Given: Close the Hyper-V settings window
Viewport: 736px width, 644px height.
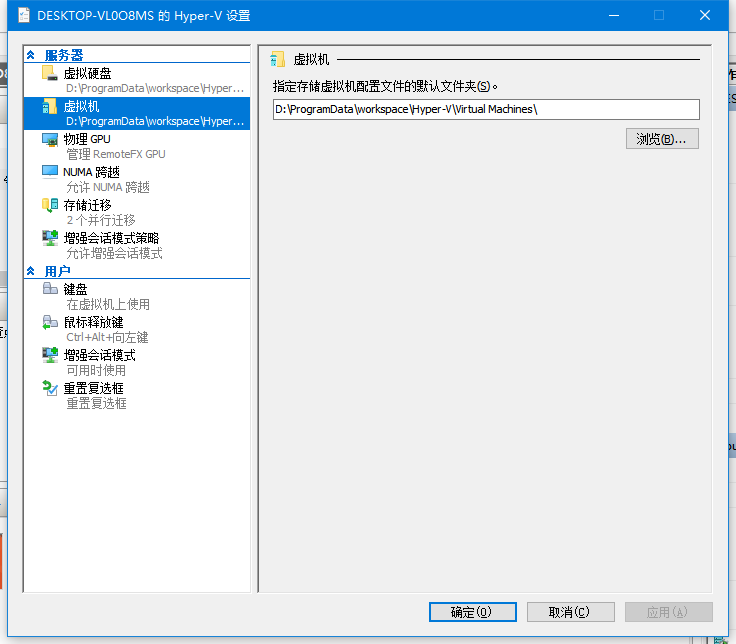Looking at the screenshot, I should point(705,15).
